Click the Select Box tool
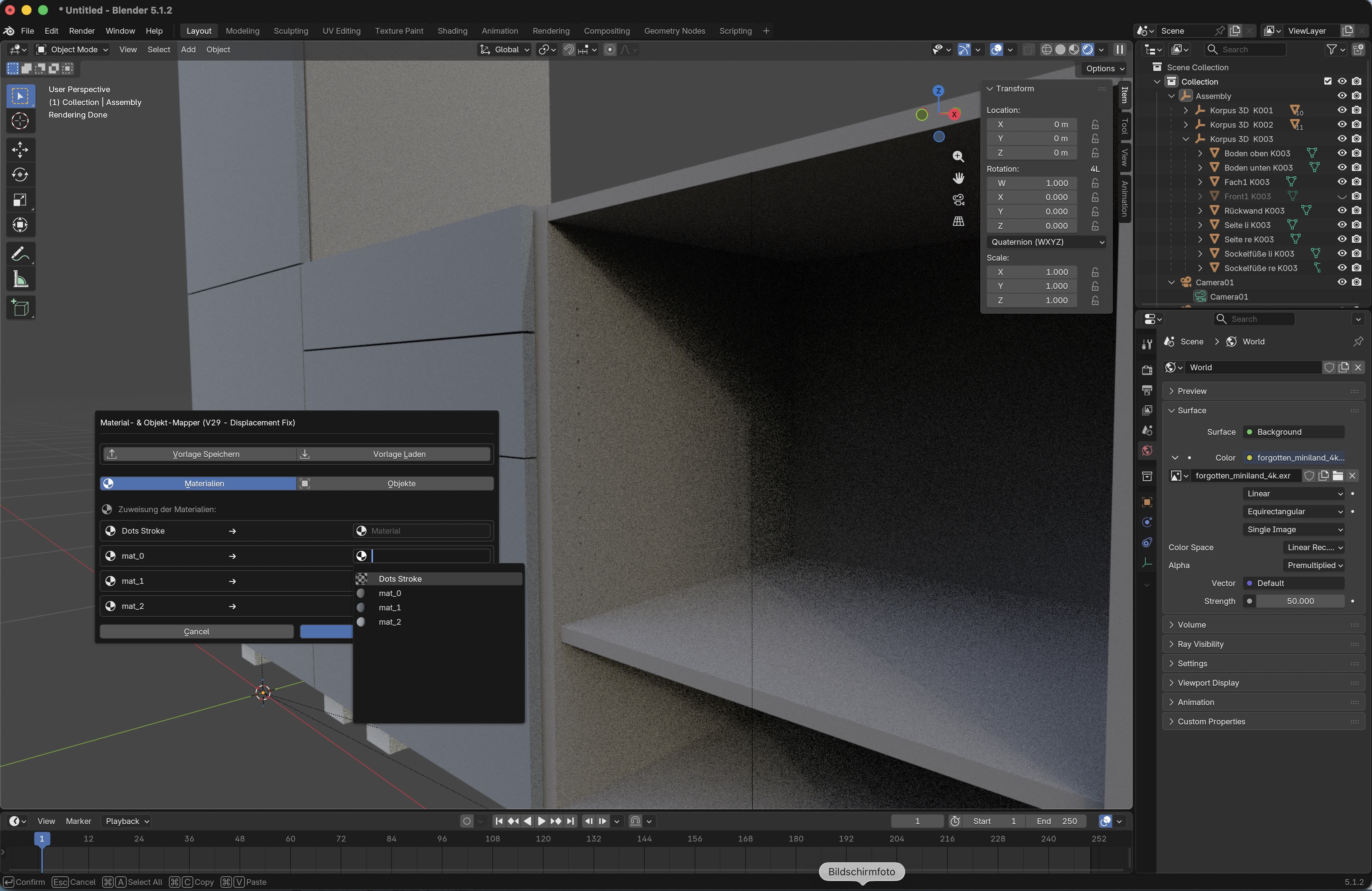Viewport: 1372px width, 891px height. point(20,96)
